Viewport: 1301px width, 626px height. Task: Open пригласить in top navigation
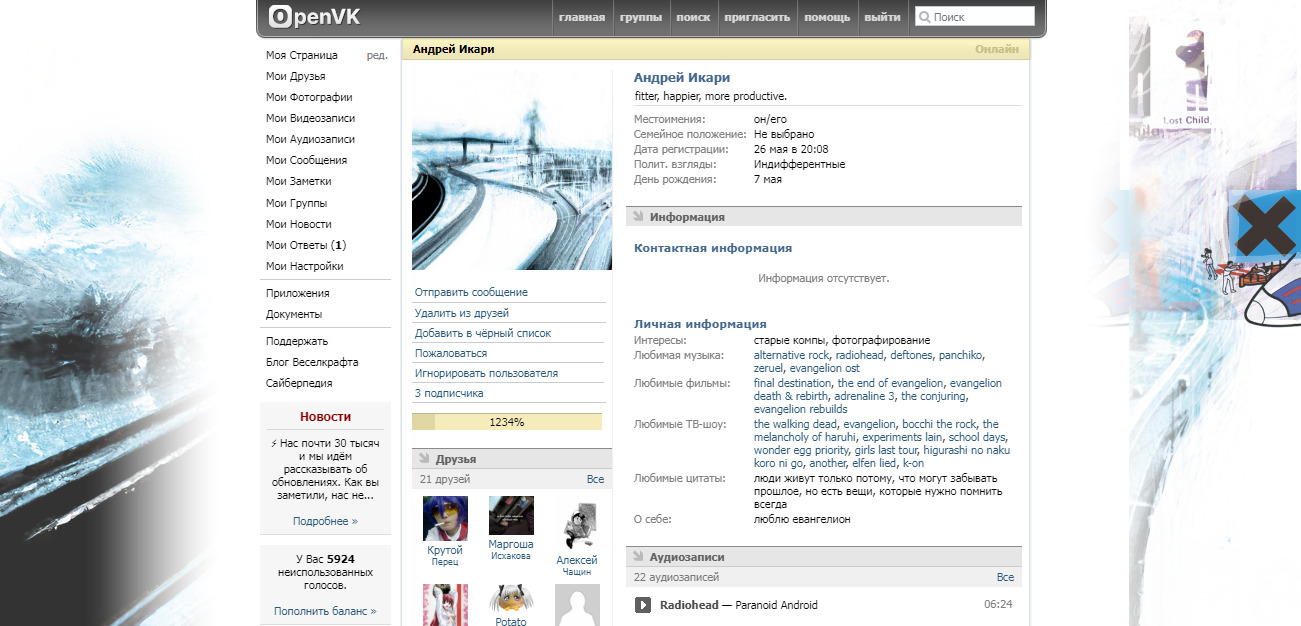click(757, 17)
